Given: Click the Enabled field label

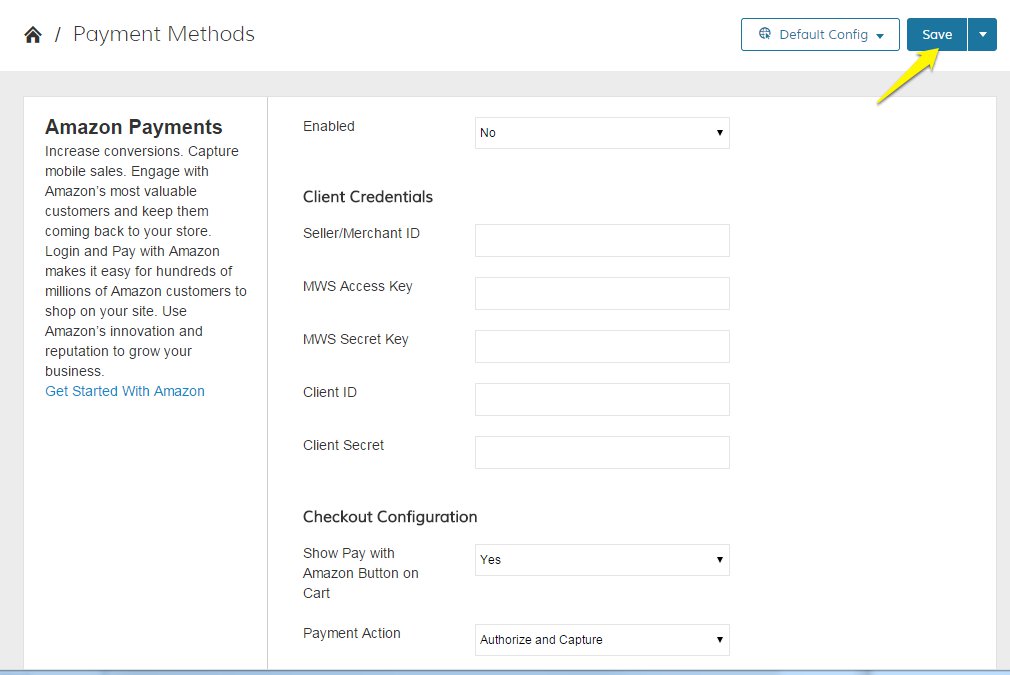Looking at the screenshot, I should point(329,126).
